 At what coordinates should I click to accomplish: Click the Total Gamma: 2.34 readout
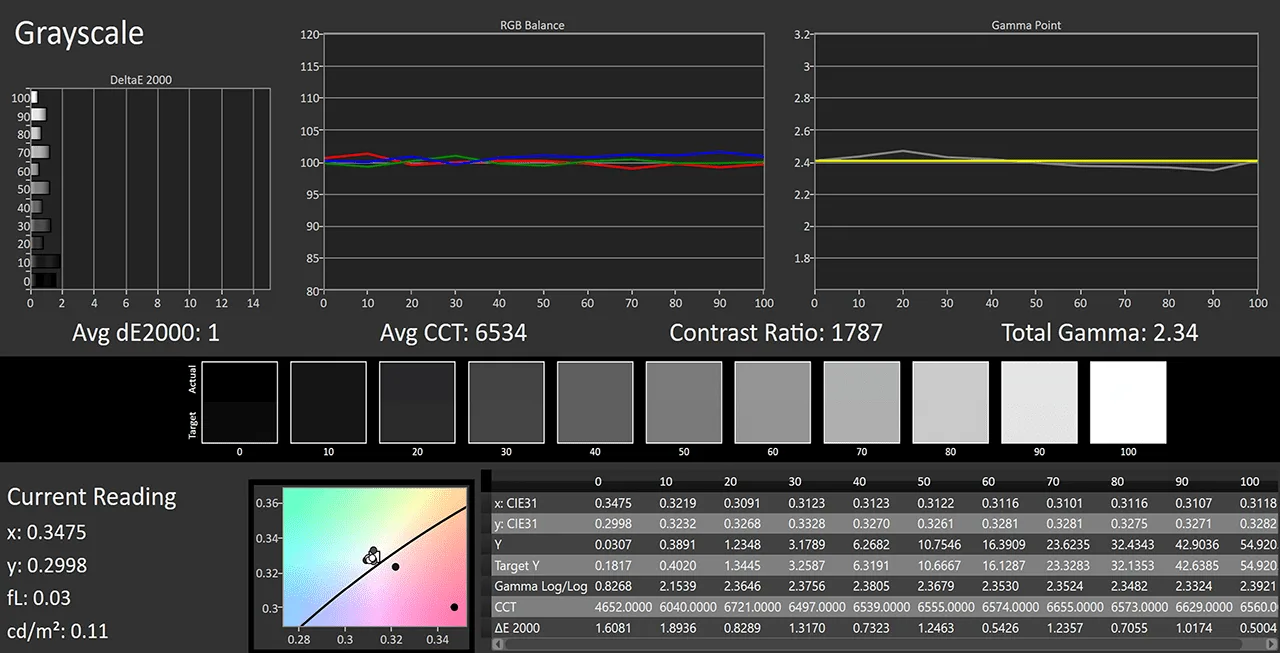click(x=1099, y=333)
